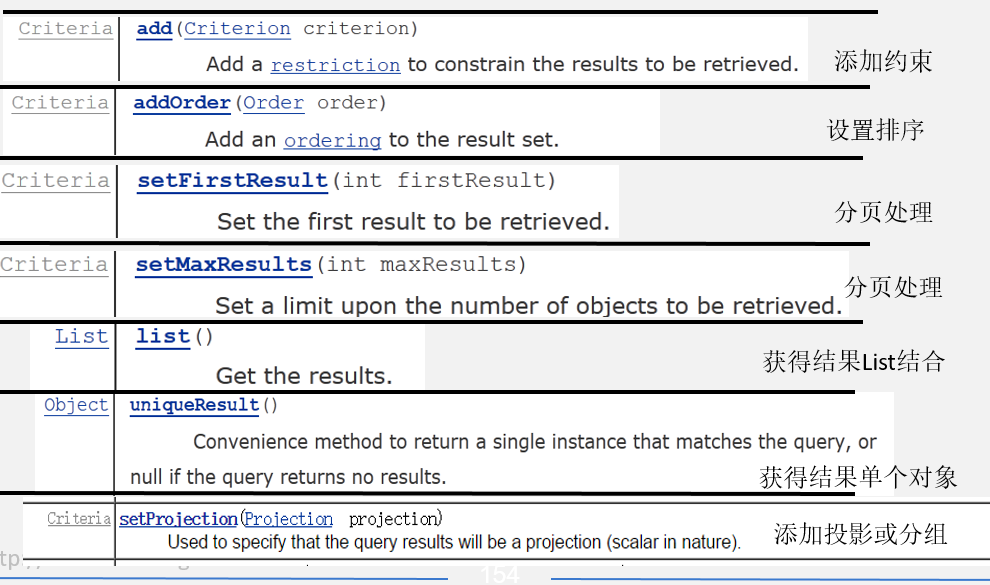Viewport: 990px width, 585px height.
Task: Open the ordering hyperlink in the description
Action: [x=332, y=140]
